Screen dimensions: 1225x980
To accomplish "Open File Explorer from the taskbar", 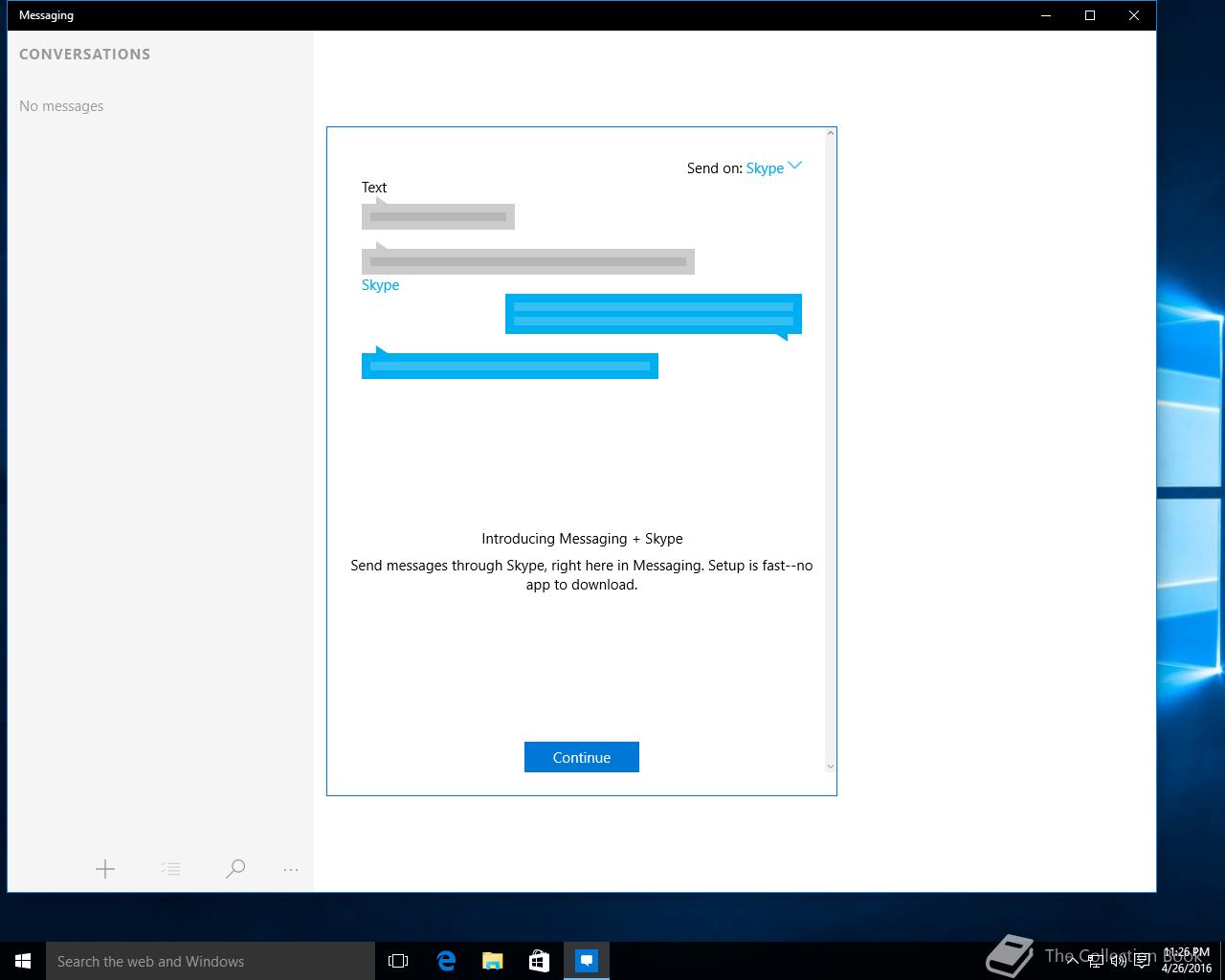I will point(493,961).
